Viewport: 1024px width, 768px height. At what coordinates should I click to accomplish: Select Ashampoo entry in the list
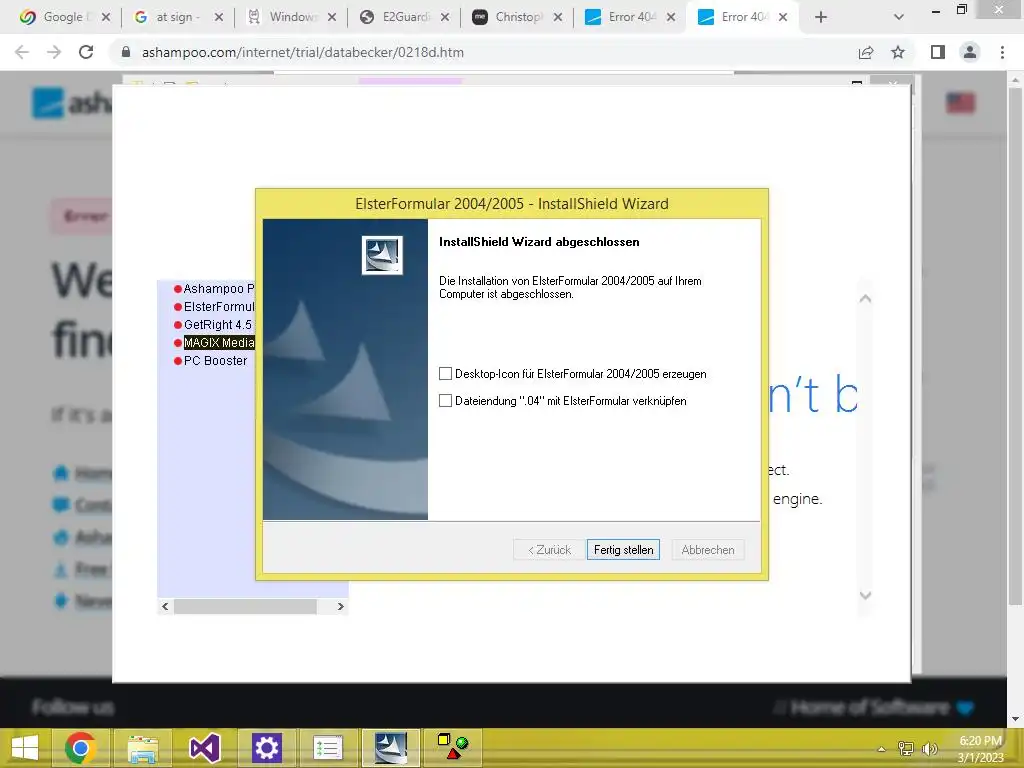pyautogui.click(x=218, y=289)
